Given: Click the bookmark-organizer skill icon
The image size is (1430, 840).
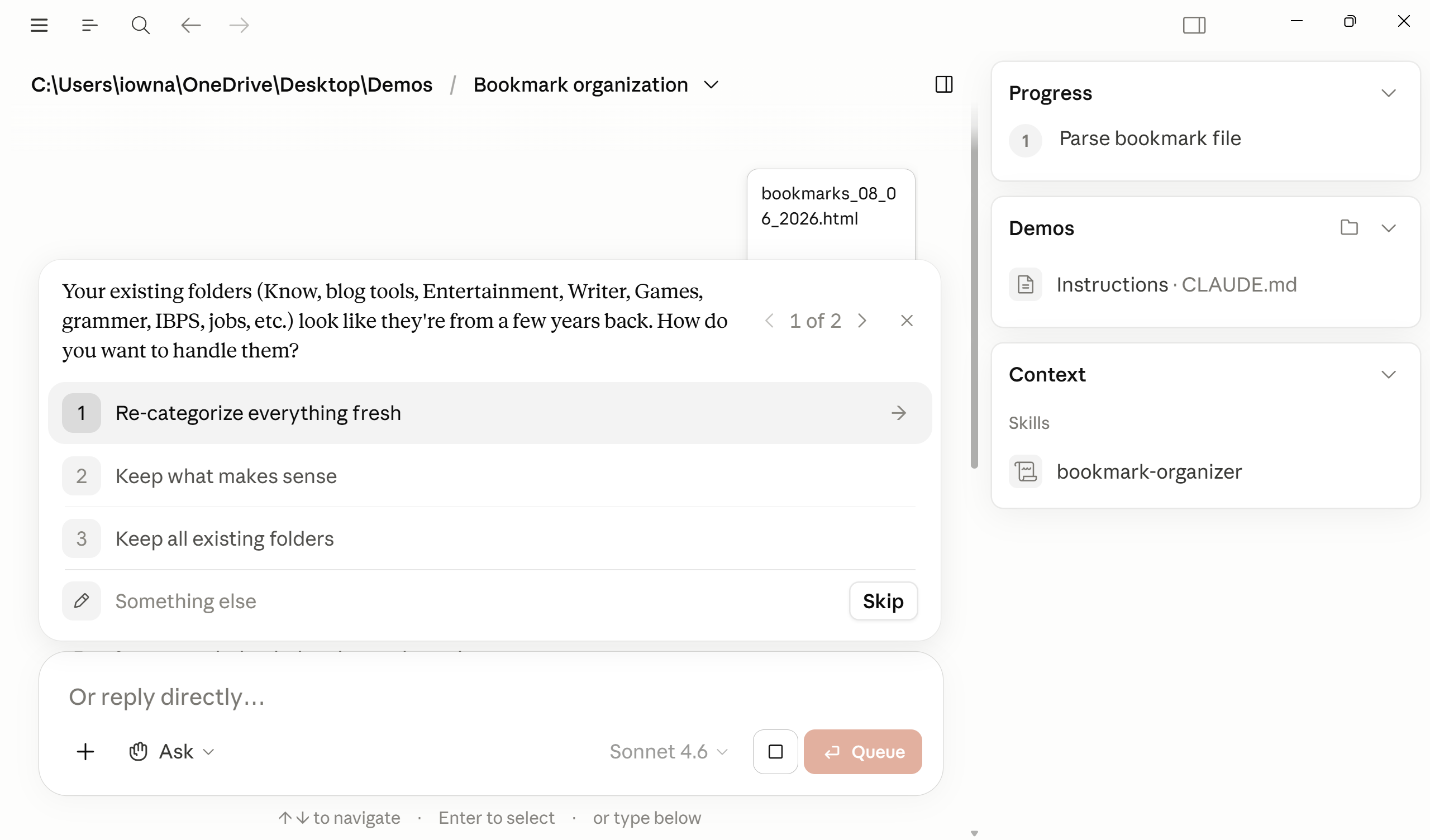Looking at the screenshot, I should (1025, 471).
